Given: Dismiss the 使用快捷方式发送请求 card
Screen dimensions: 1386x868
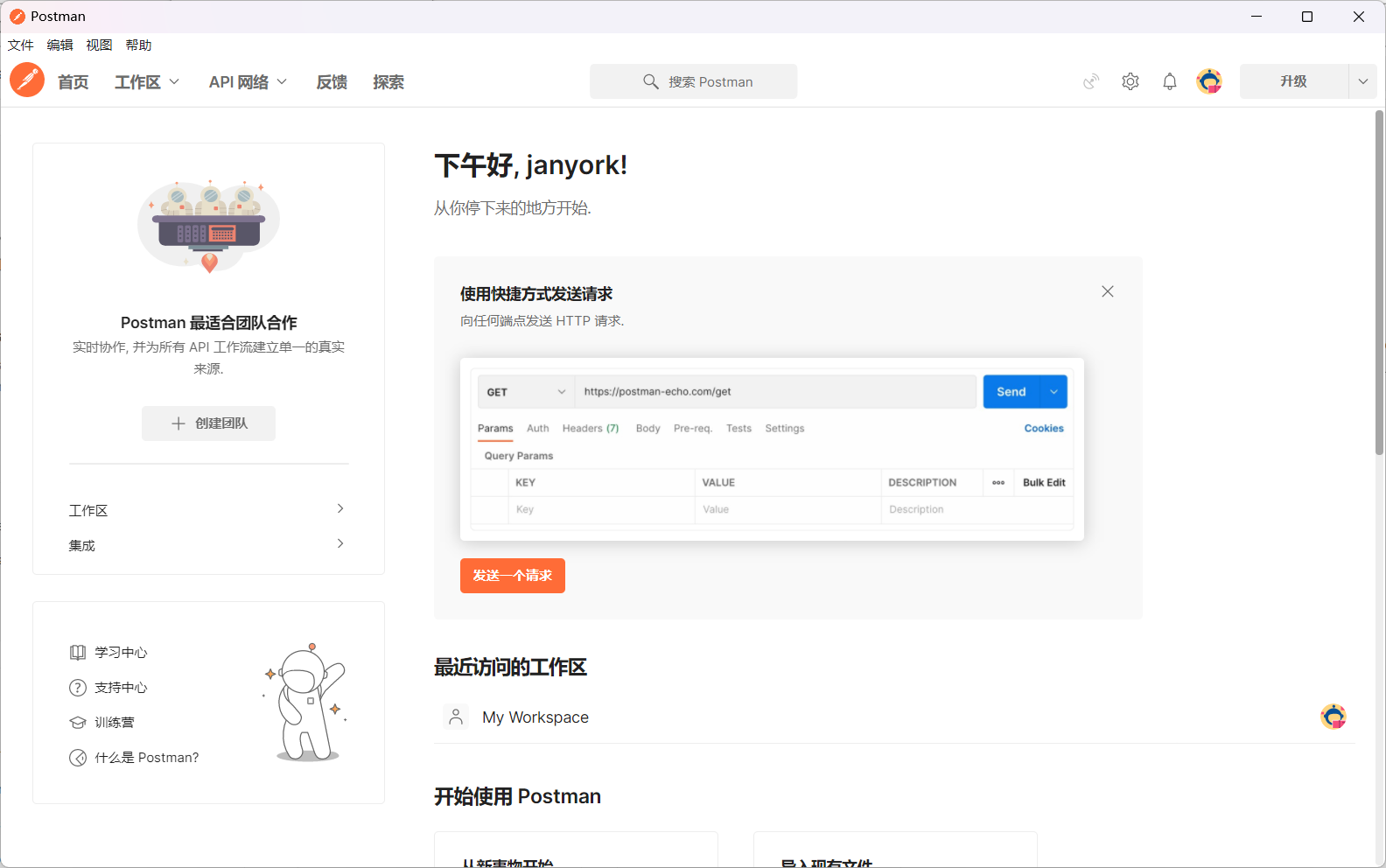Looking at the screenshot, I should (x=1108, y=291).
